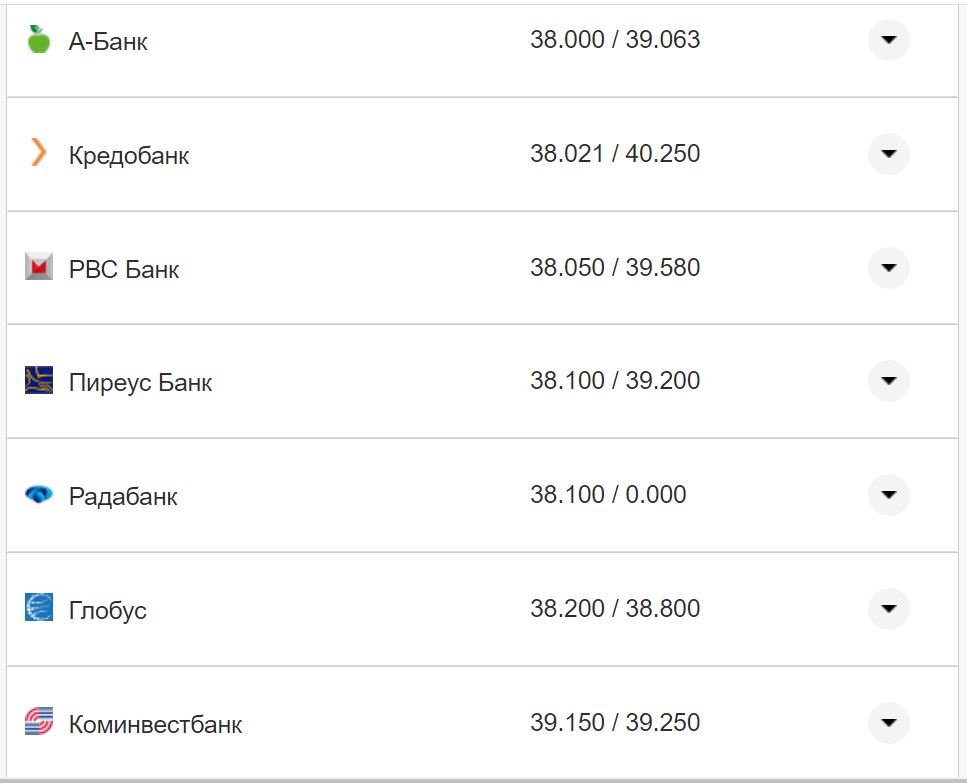Click the green apple А-Банк logo
Image resolution: width=967 pixels, height=783 pixels.
pos(38,40)
